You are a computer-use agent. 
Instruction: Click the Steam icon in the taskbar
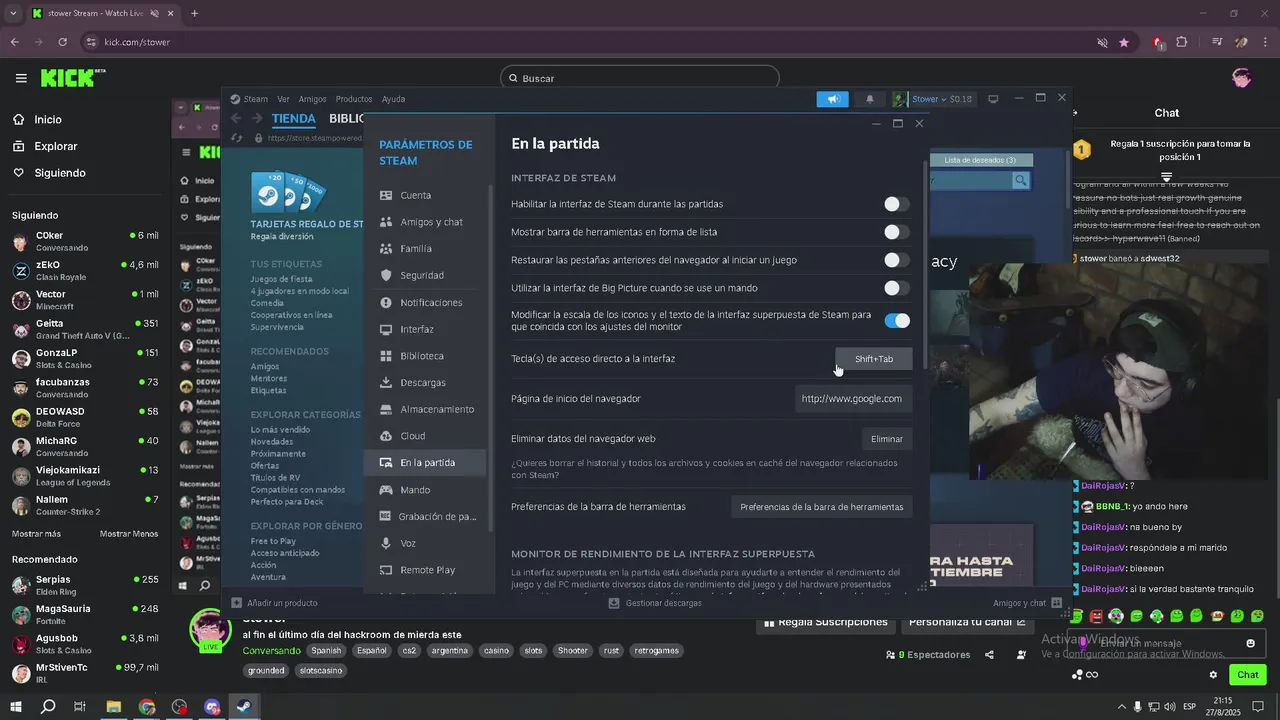click(243, 707)
